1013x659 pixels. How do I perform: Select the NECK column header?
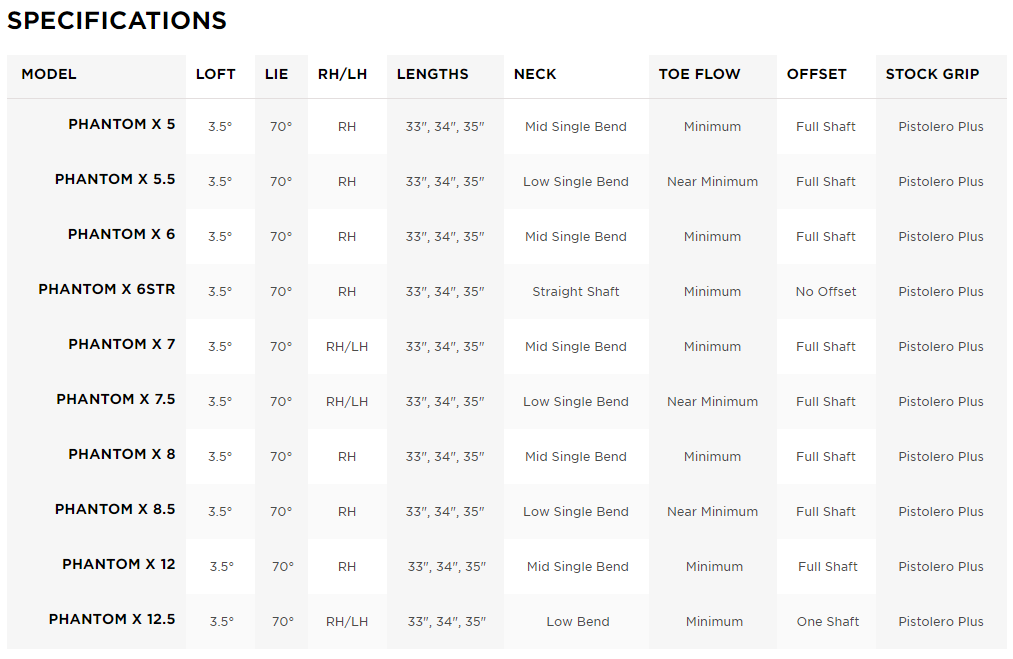pos(535,74)
